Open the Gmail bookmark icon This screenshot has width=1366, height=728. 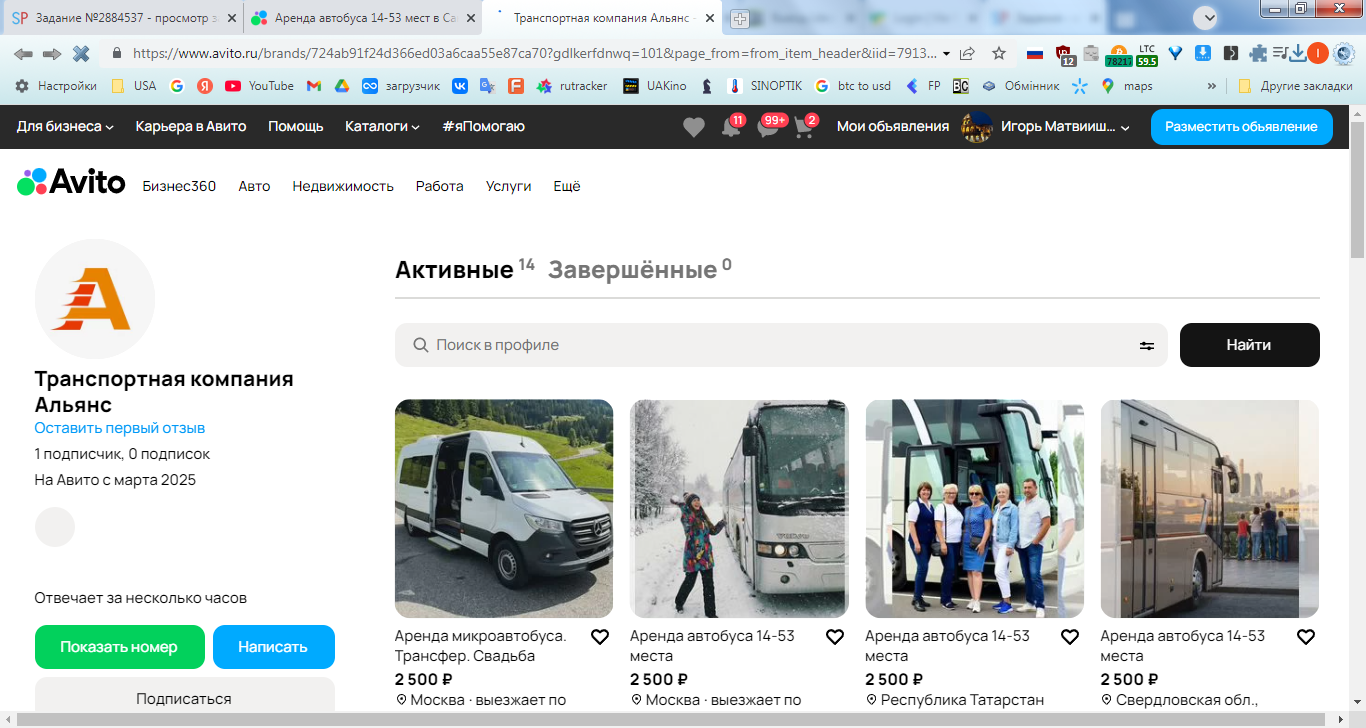point(314,86)
